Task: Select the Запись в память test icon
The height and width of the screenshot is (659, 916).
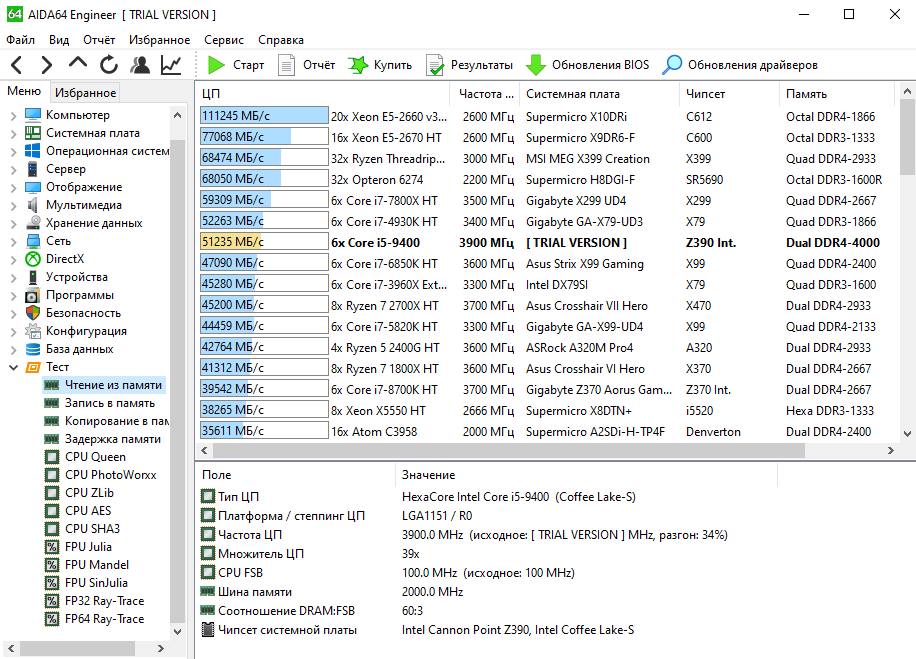Action: 52,403
